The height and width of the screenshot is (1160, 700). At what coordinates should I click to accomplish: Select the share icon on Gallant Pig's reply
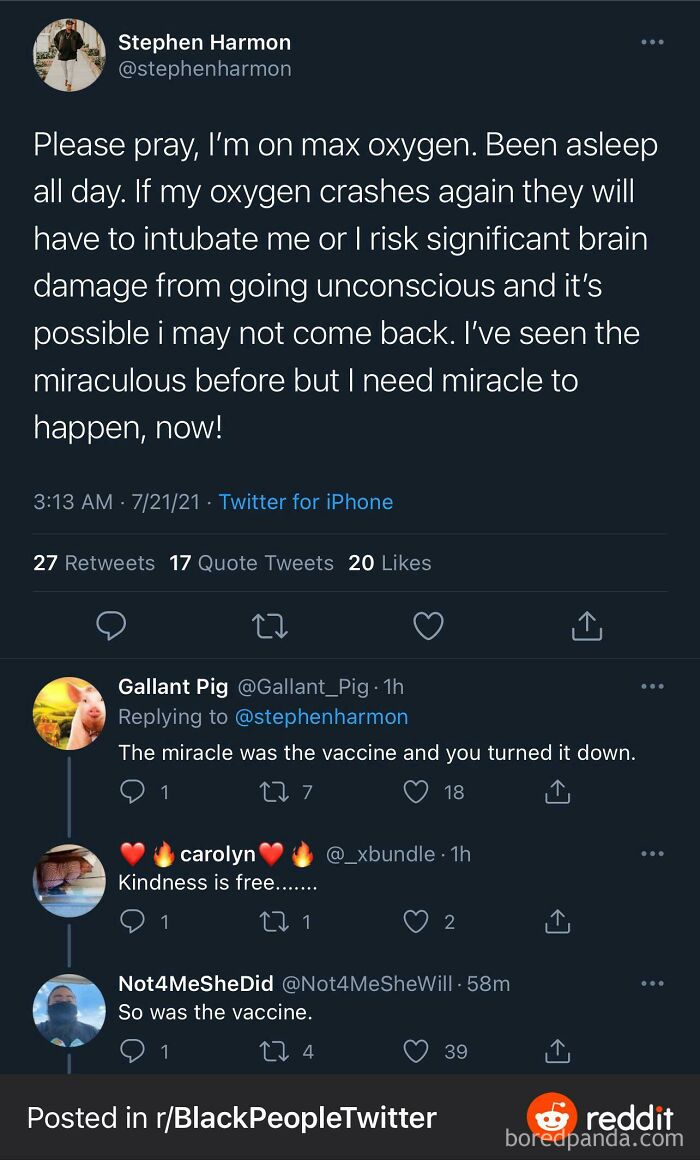(556, 791)
